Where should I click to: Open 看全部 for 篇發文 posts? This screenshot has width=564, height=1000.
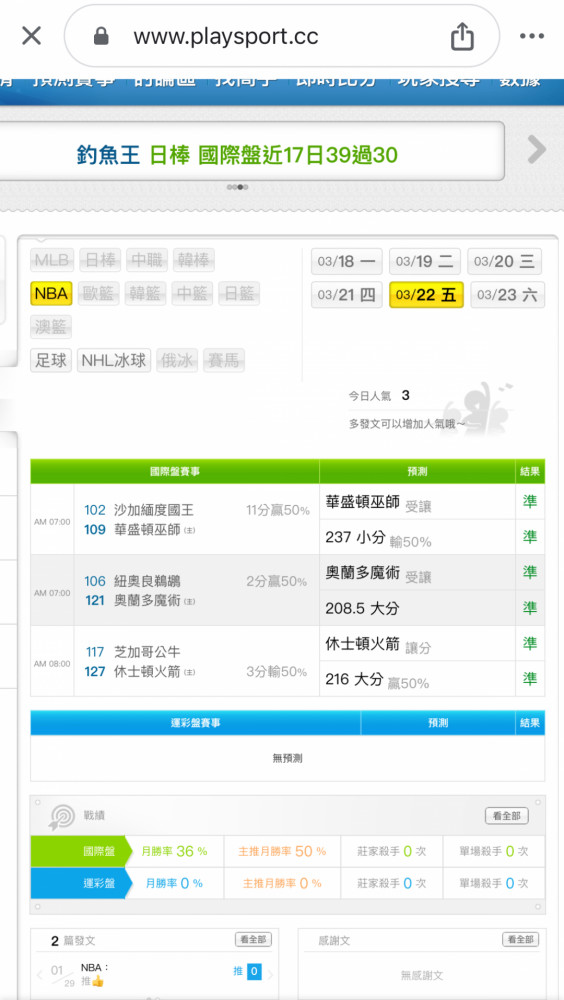(x=253, y=939)
